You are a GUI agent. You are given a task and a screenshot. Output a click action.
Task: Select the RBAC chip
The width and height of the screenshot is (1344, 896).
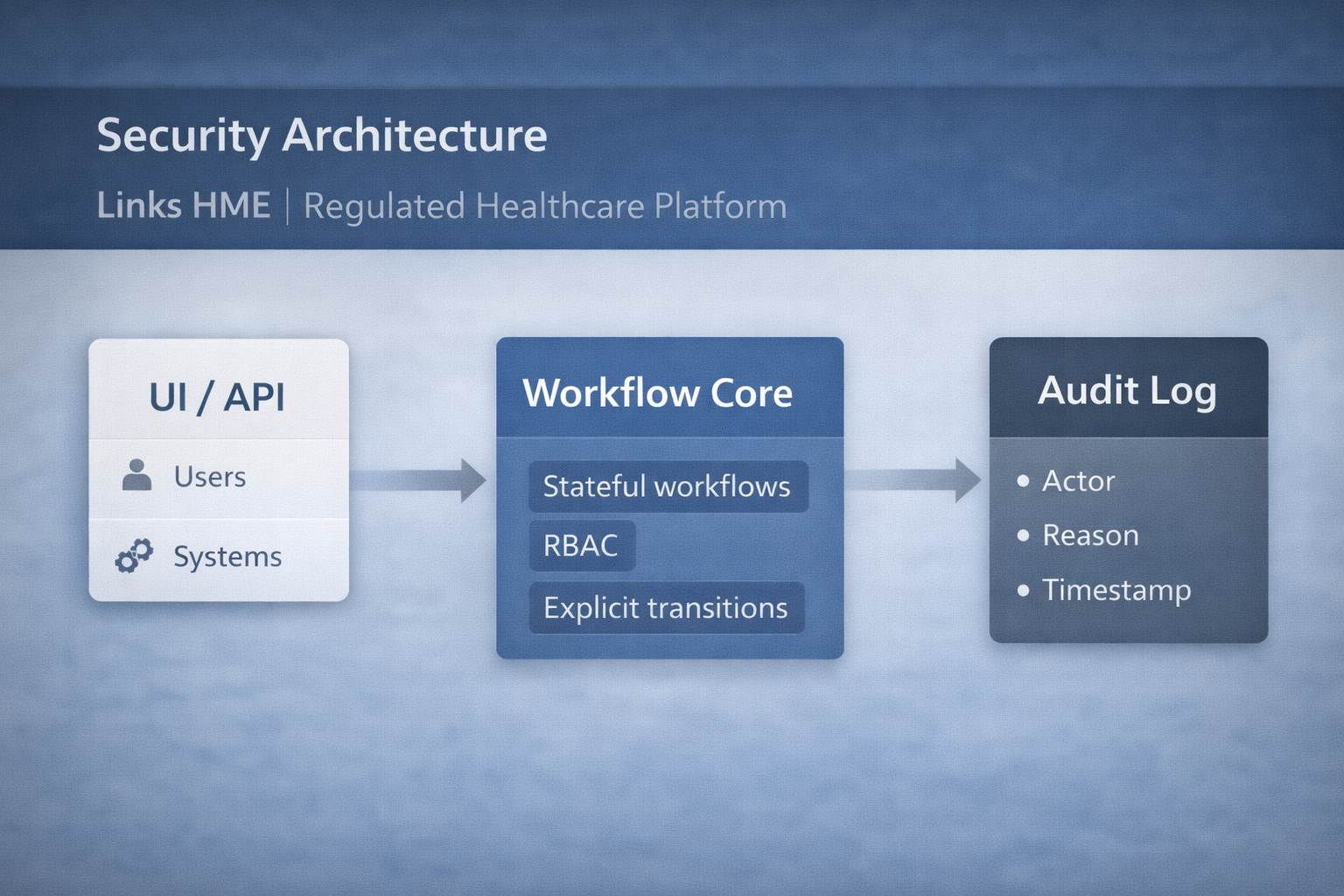581,546
